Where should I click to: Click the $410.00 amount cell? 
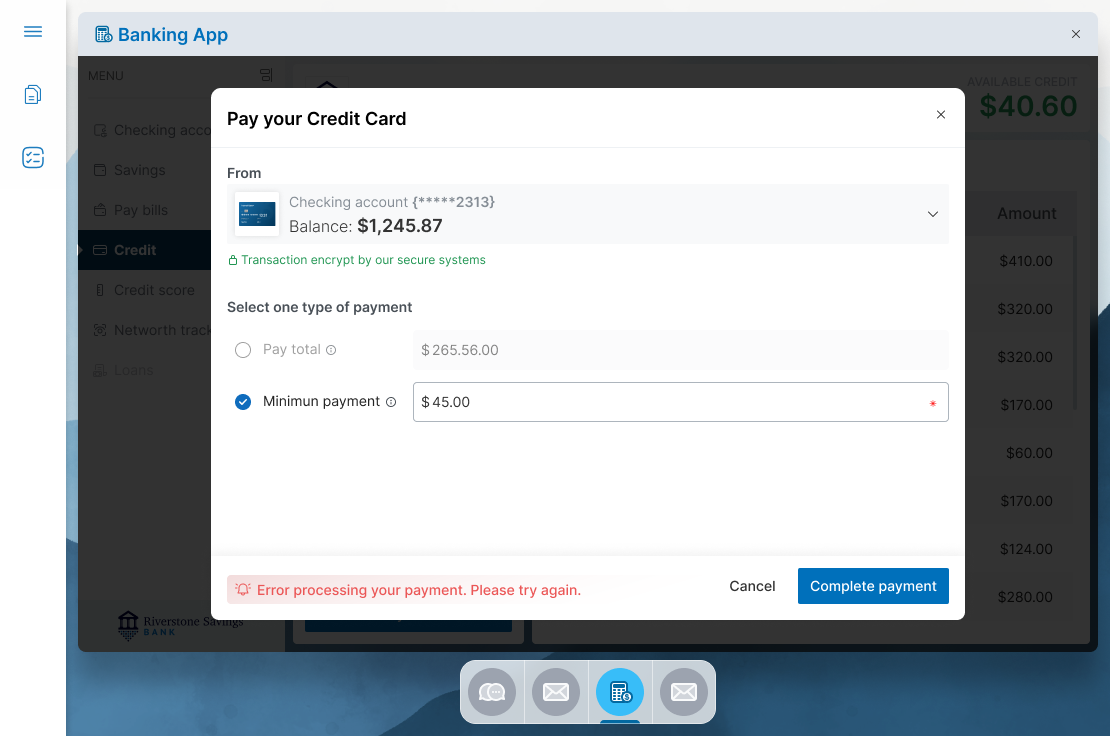(1026, 261)
